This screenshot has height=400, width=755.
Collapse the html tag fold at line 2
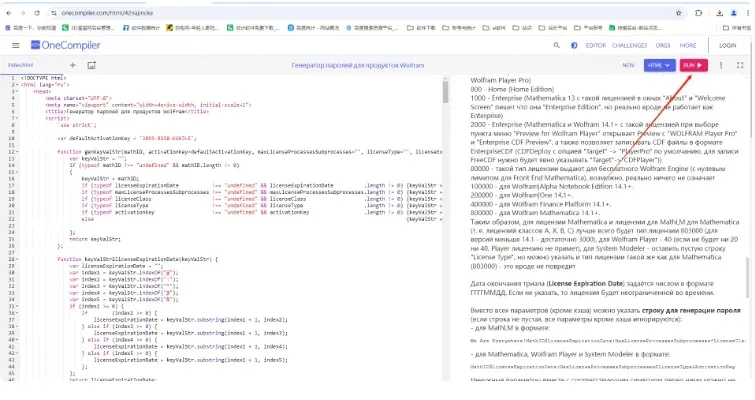[17, 84]
